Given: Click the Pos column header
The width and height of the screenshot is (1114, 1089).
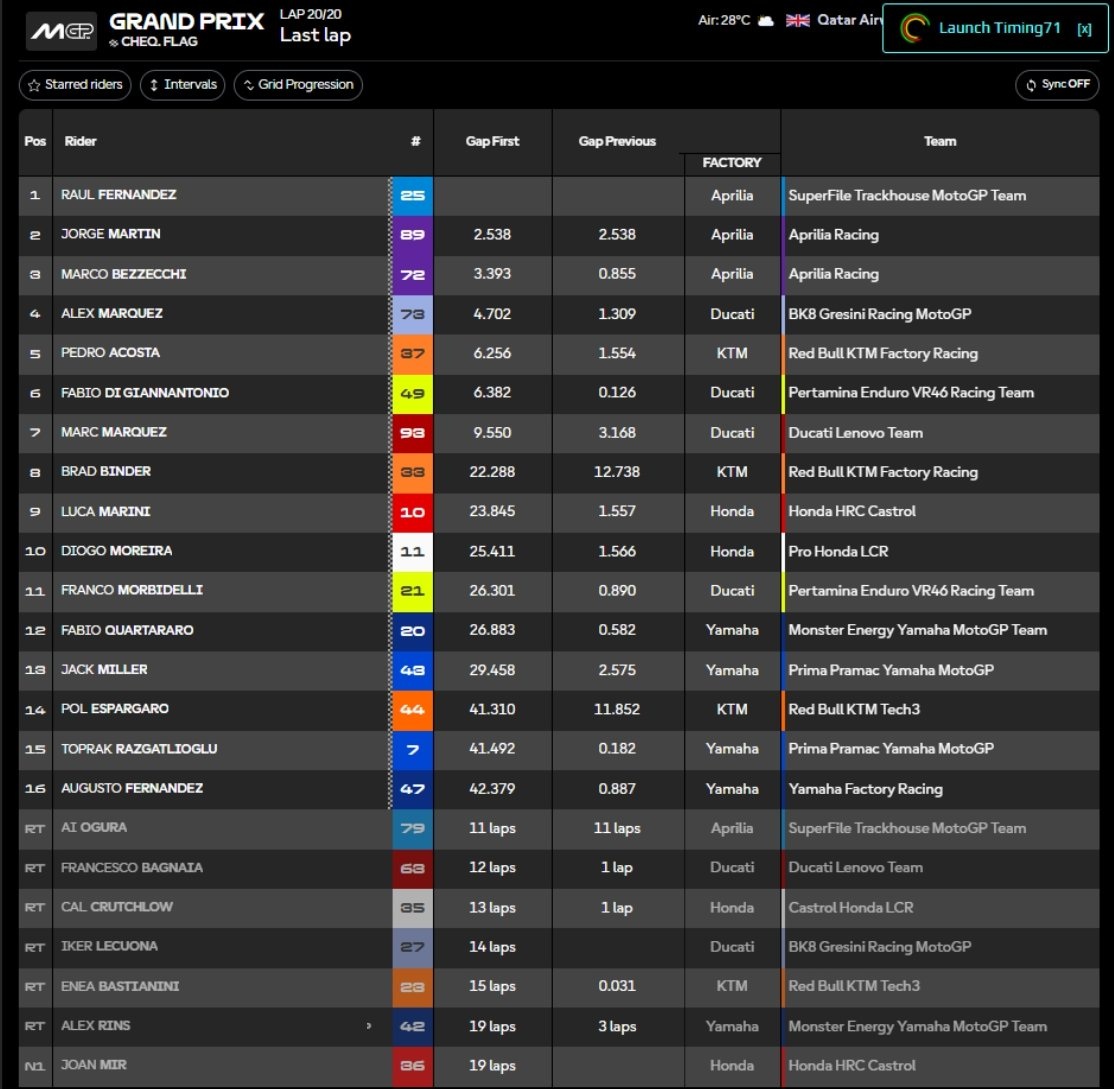Looking at the screenshot, I should pyautogui.click(x=35, y=141).
